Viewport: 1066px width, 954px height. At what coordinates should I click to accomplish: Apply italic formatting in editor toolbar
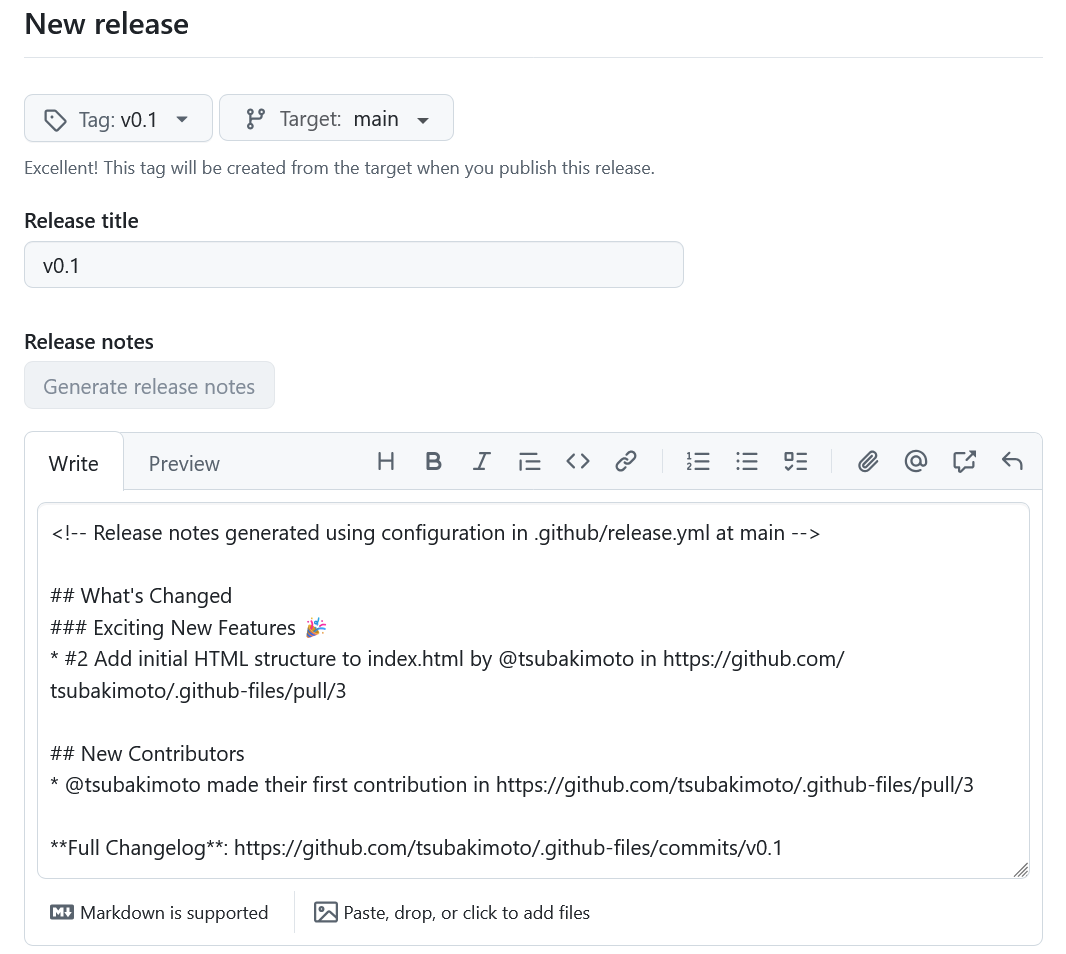point(481,462)
